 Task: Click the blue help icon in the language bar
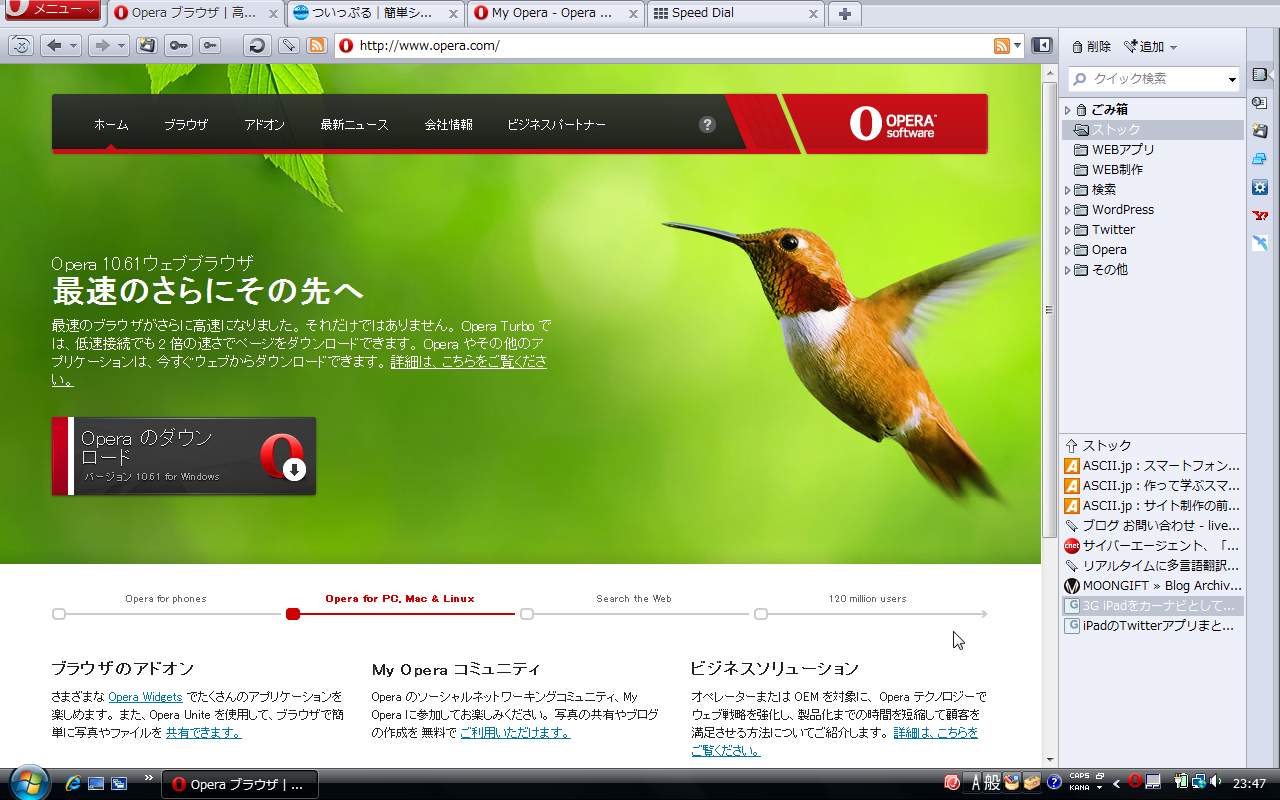(1054, 782)
